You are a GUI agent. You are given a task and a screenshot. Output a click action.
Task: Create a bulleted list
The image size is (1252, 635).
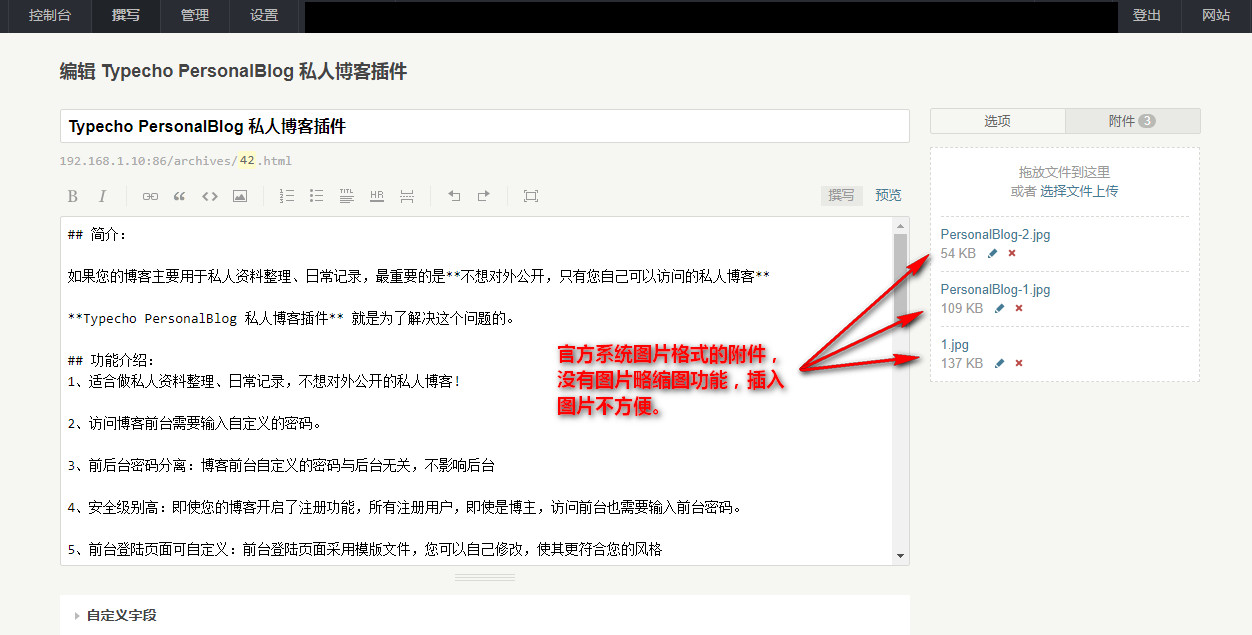pos(317,196)
